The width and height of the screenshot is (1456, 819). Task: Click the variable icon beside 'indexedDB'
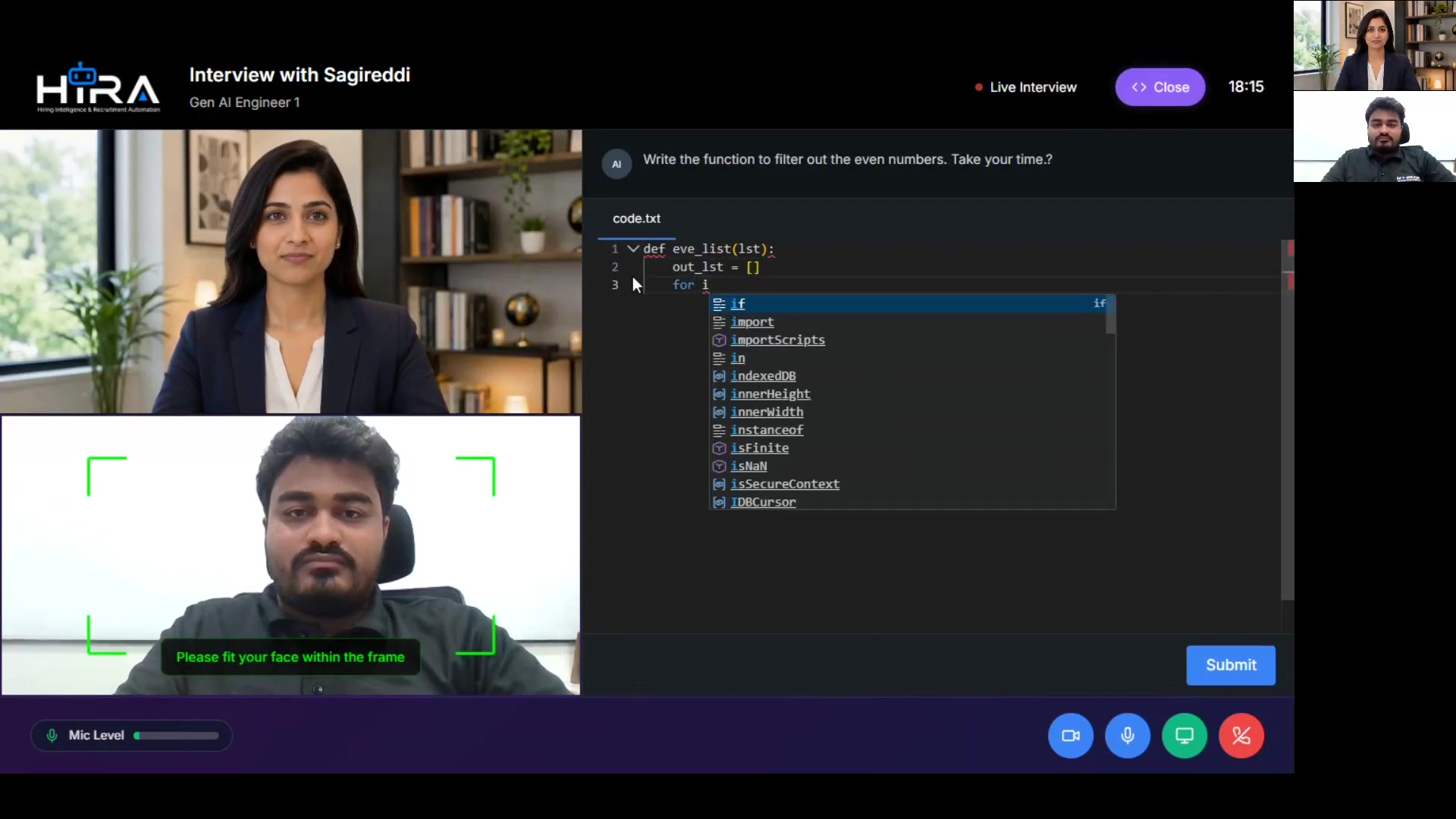pos(719,376)
